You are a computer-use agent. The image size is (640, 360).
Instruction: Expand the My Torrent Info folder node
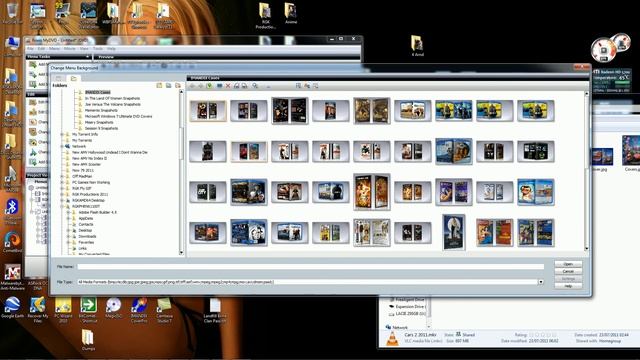click(62, 134)
